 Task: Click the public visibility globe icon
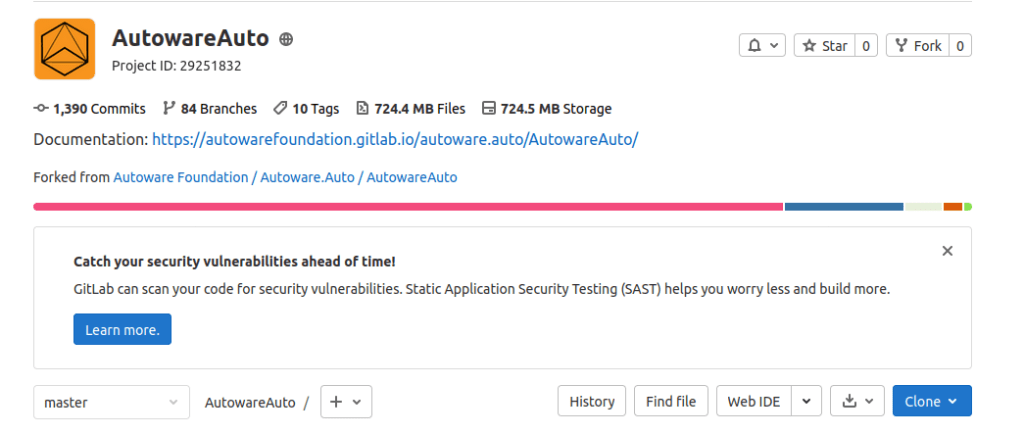[286, 40]
